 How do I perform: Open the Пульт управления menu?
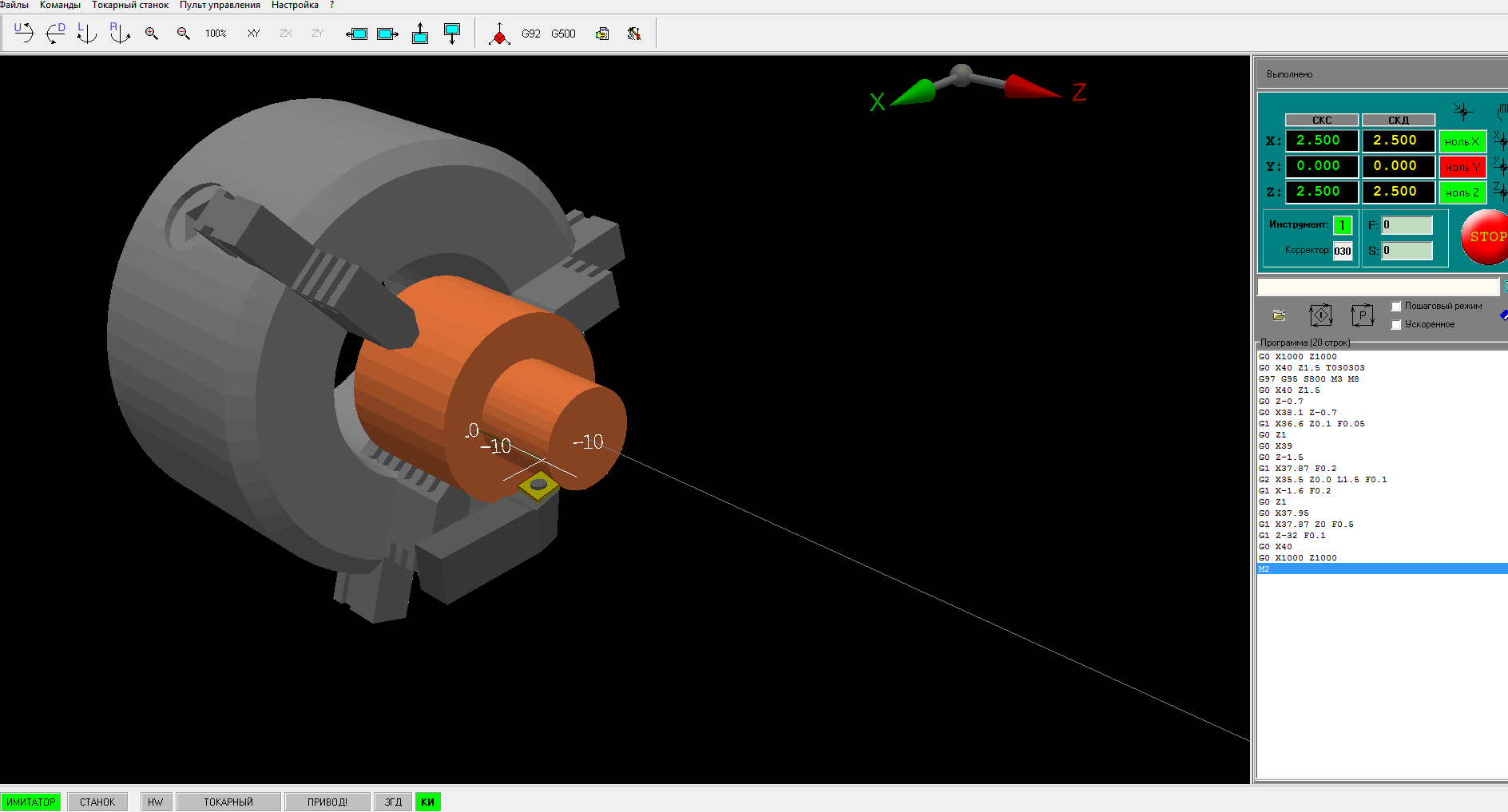220,5
